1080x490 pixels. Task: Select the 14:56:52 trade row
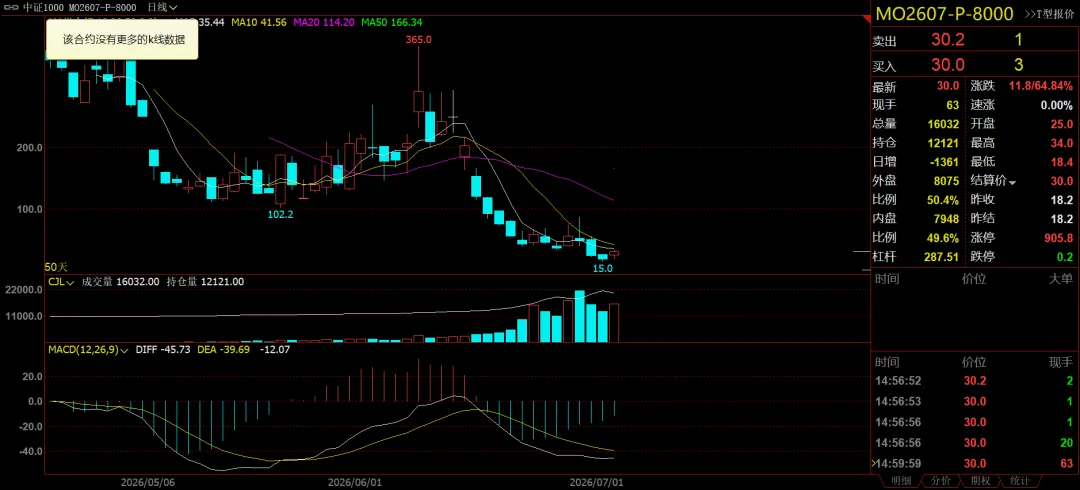click(975, 380)
